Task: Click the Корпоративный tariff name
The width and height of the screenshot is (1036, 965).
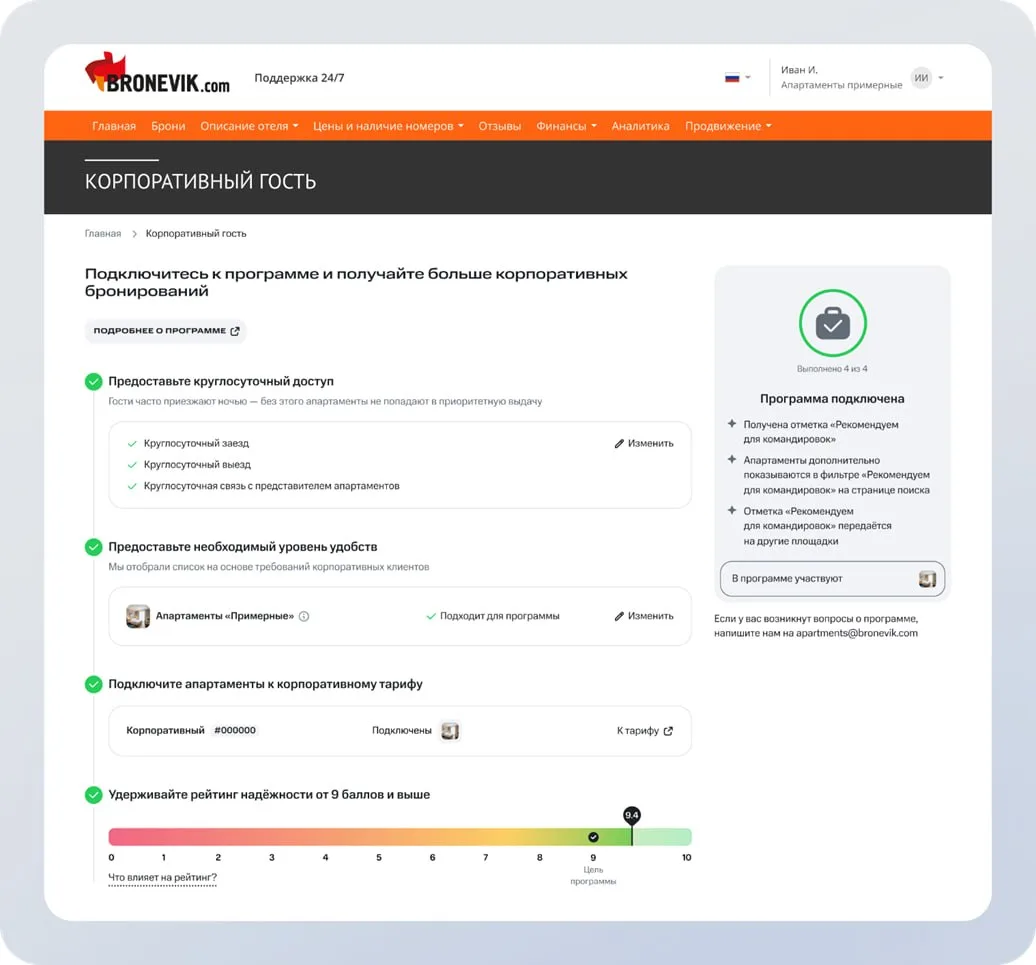Action: [165, 731]
